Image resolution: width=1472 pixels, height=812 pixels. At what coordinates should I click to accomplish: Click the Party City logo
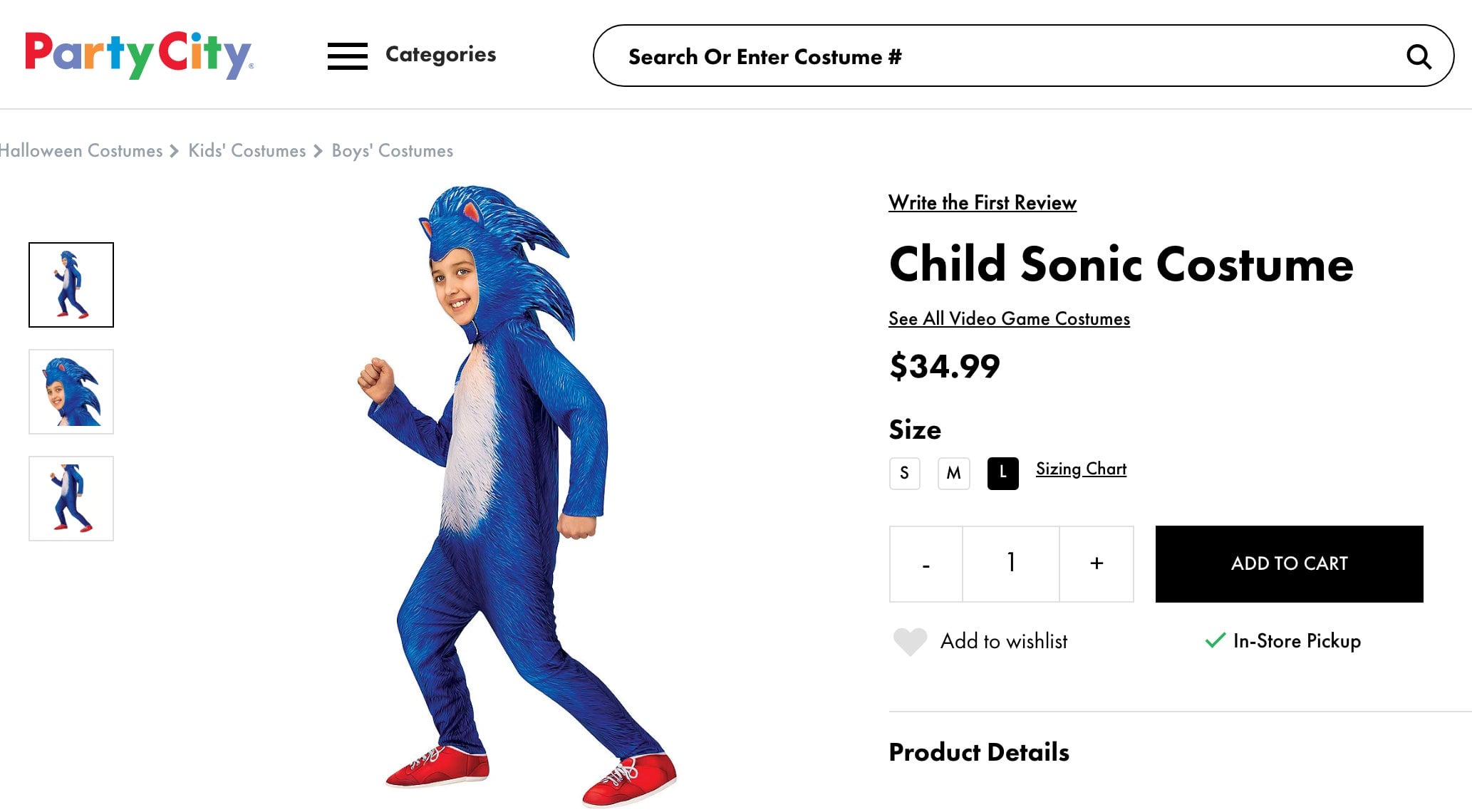pyautogui.click(x=138, y=55)
